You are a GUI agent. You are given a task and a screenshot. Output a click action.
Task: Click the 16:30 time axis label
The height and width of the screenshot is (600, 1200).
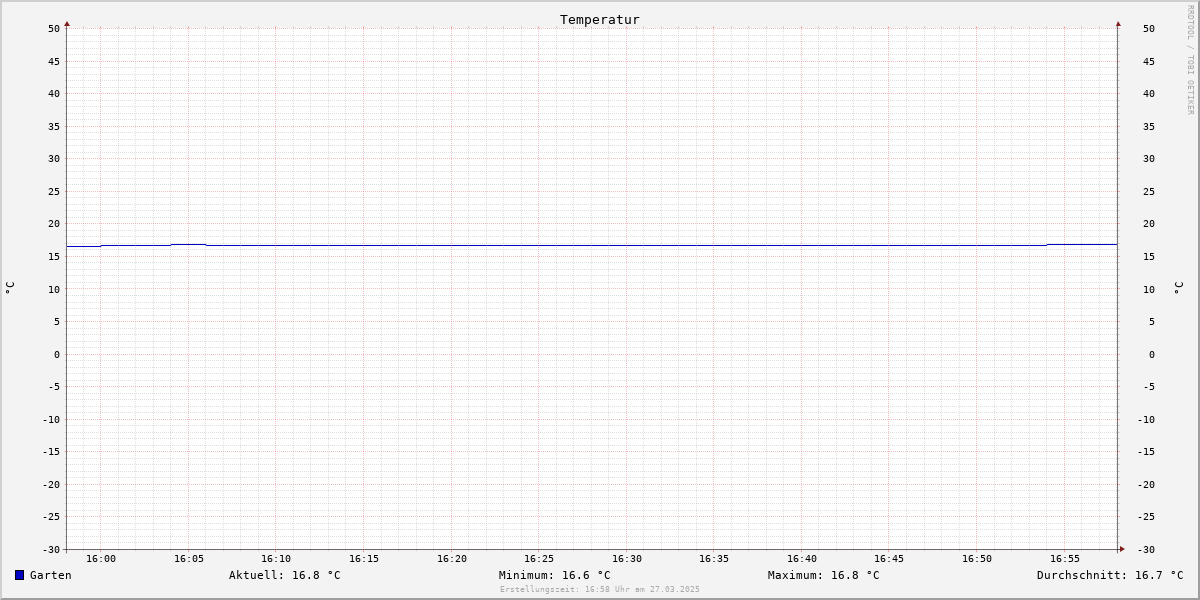(x=627, y=559)
